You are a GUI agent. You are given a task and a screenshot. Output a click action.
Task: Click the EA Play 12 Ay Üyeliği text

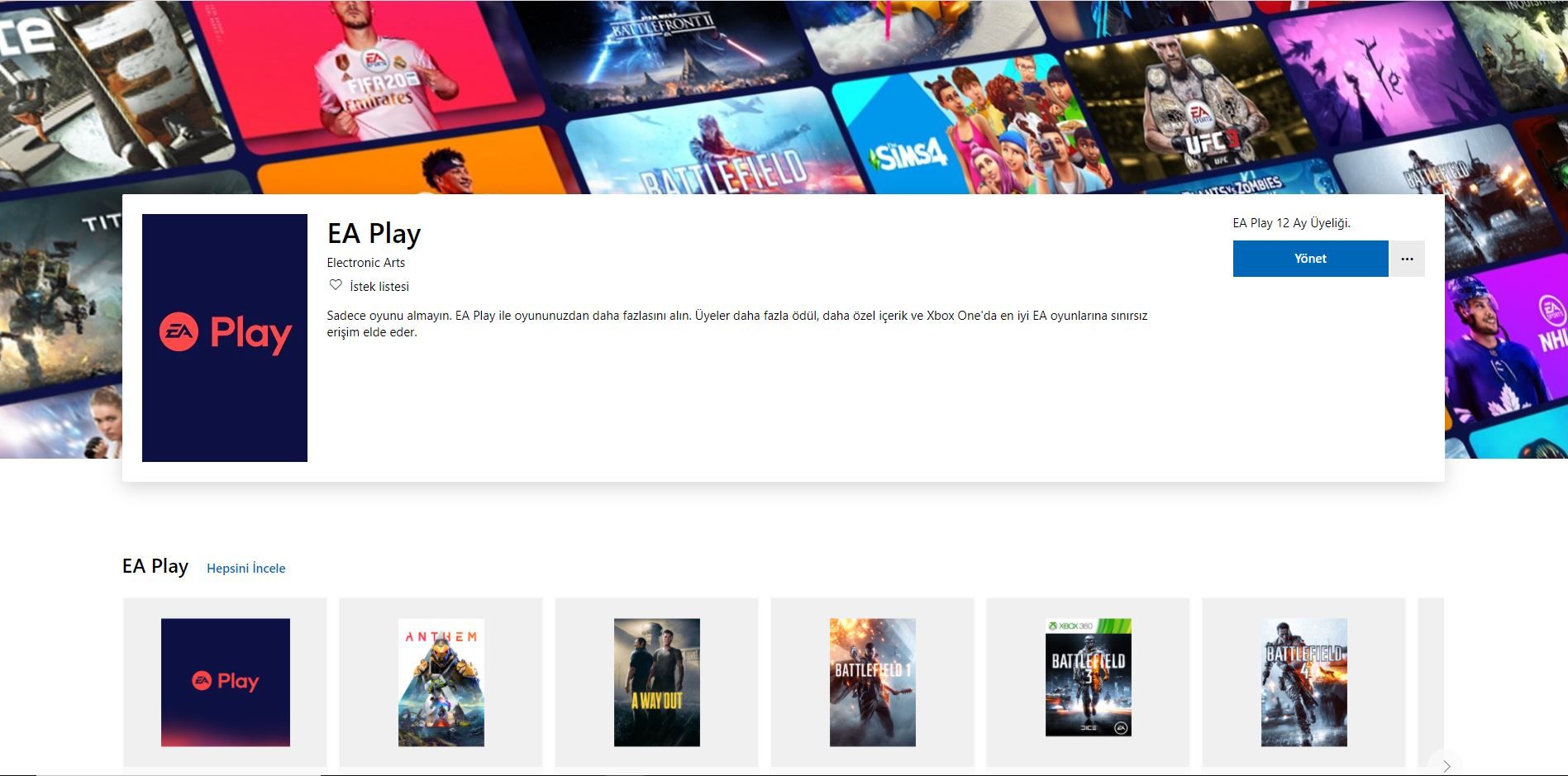pyautogui.click(x=1291, y=223)
